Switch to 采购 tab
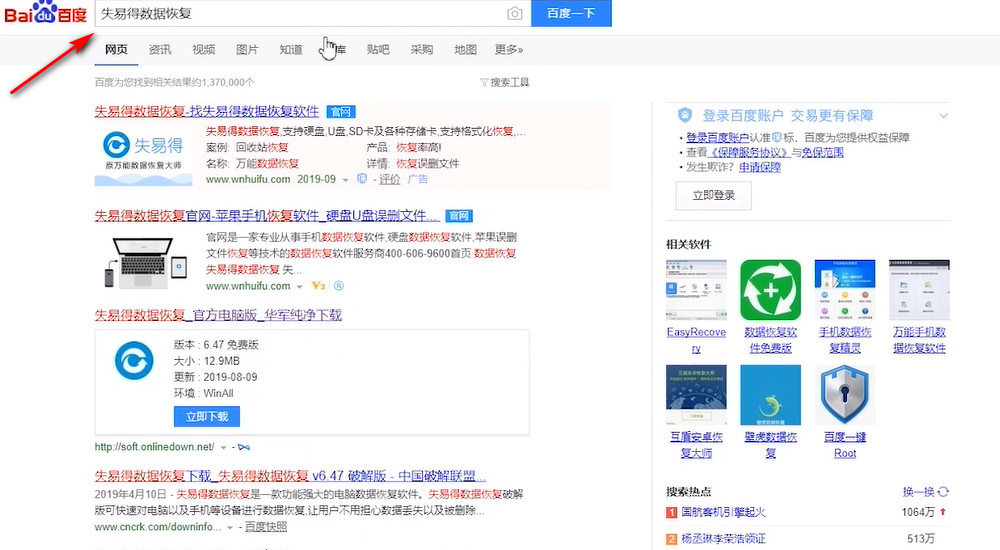Viewport: 1000px width, 550px height. pyautogui.click(x=422, y=50)
